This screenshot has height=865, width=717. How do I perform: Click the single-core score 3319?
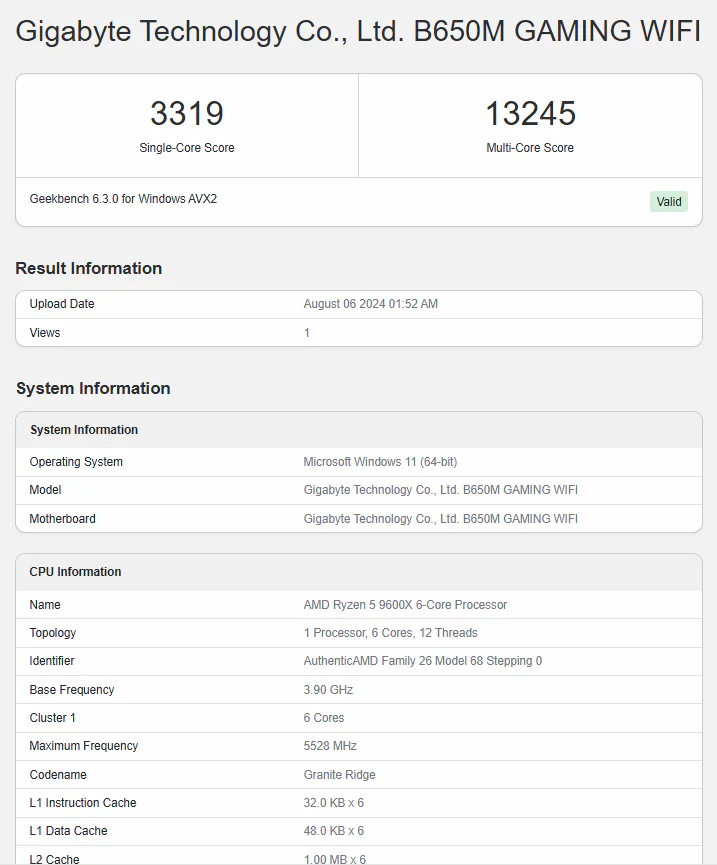(x=187, y=113)
